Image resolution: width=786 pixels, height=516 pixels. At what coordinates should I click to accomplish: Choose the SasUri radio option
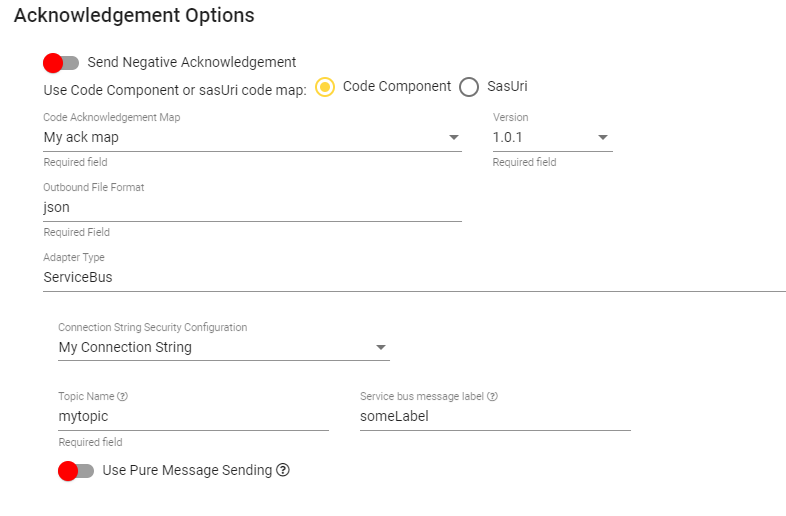(x=469, y=87)
